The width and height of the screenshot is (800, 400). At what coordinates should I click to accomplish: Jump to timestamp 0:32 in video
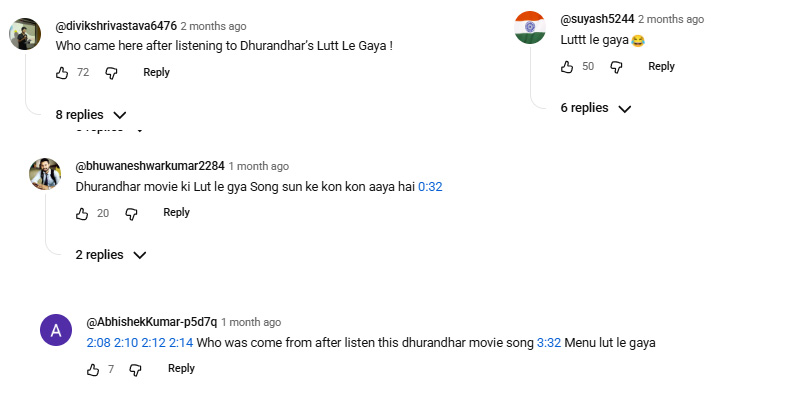click(x=430, y=186)
